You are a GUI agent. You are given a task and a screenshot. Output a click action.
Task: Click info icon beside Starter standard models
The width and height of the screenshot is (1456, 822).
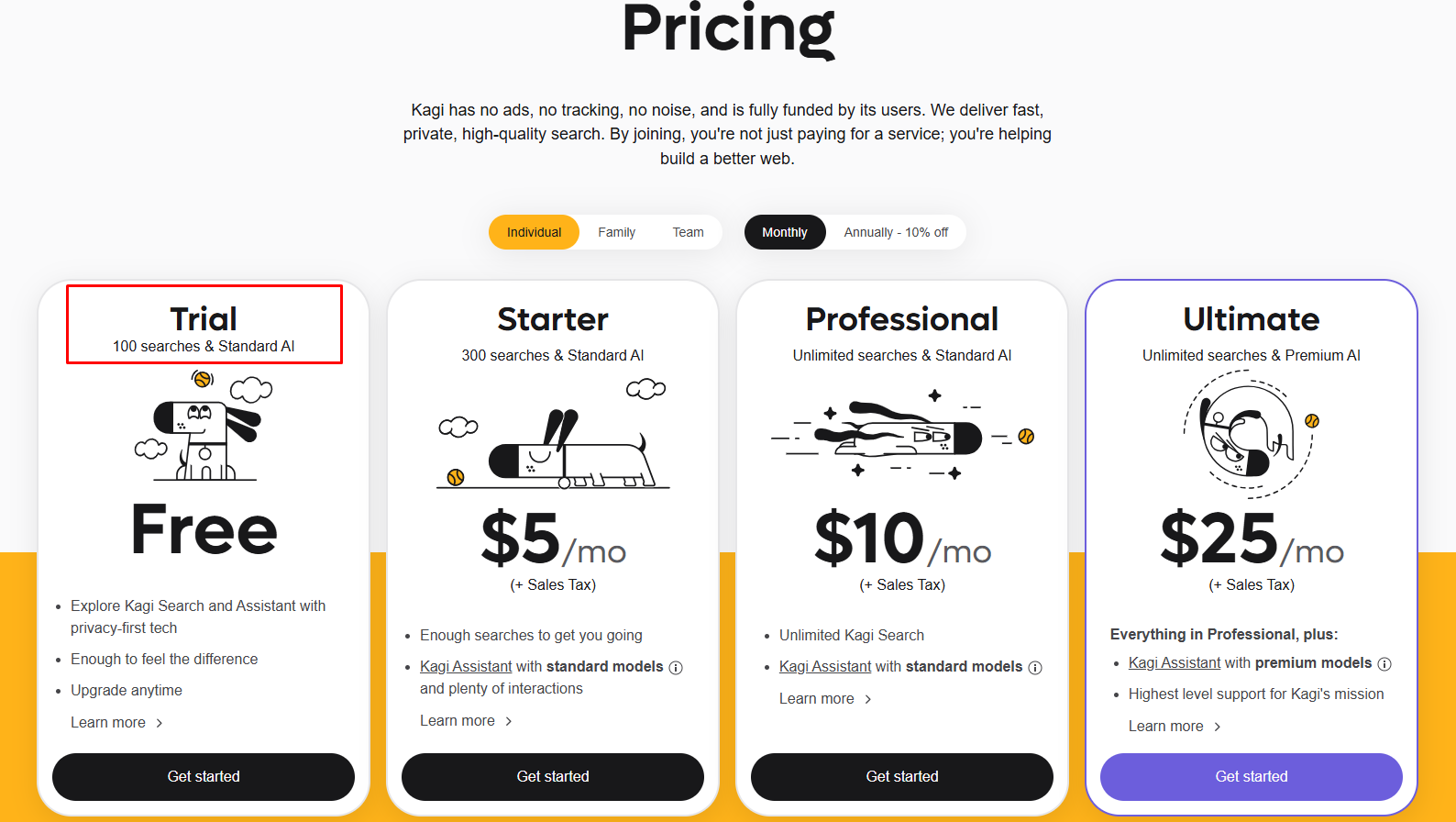click(676, 668)
